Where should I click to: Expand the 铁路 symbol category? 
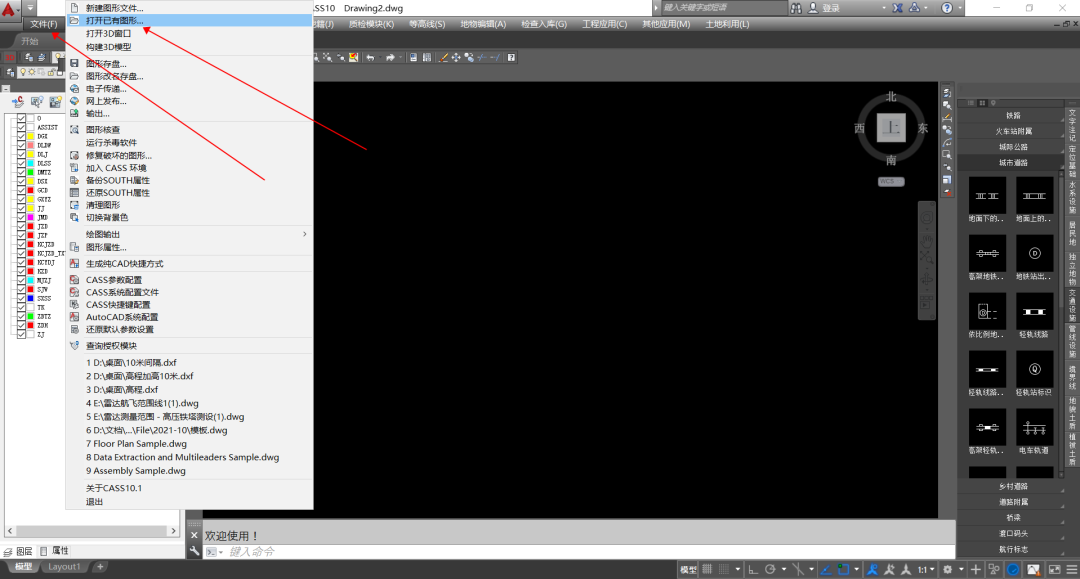click(x=1012, y=116)
